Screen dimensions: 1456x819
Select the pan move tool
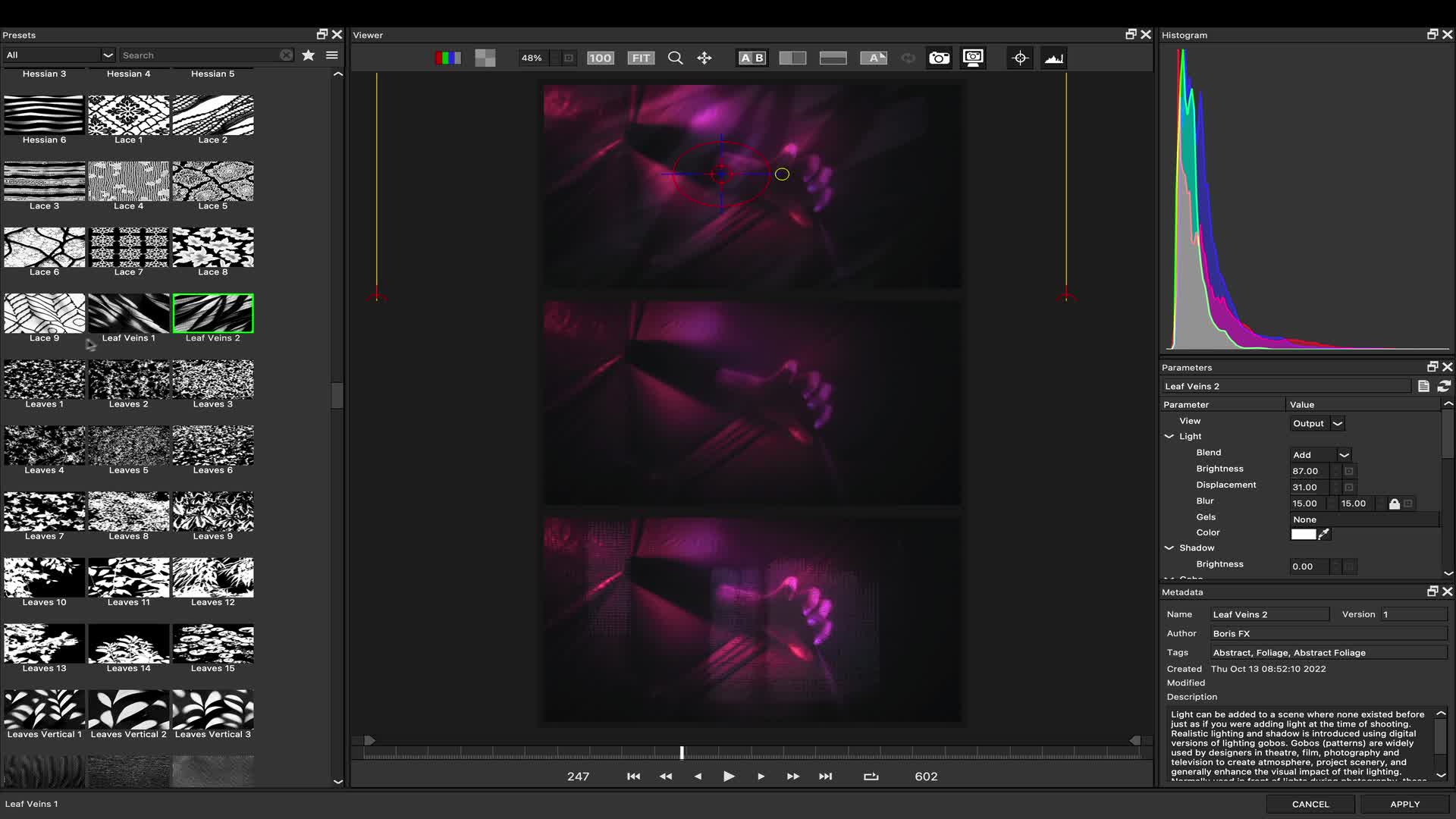(704, 58)
